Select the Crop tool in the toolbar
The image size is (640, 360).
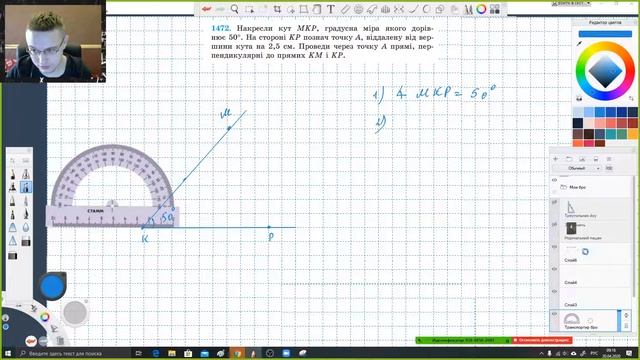(x=277, y=9)
